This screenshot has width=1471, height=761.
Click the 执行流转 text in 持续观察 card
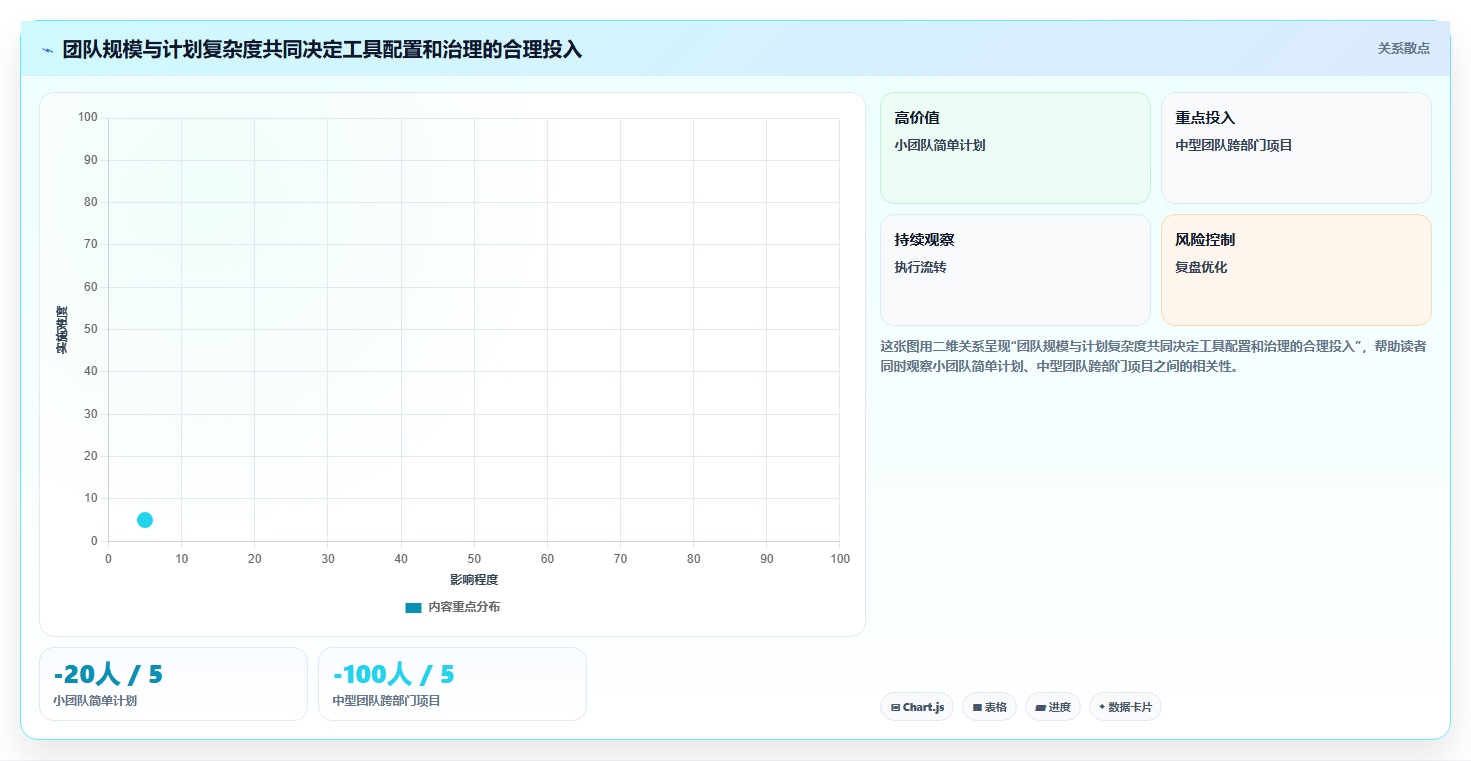click(x=920, y=267)
